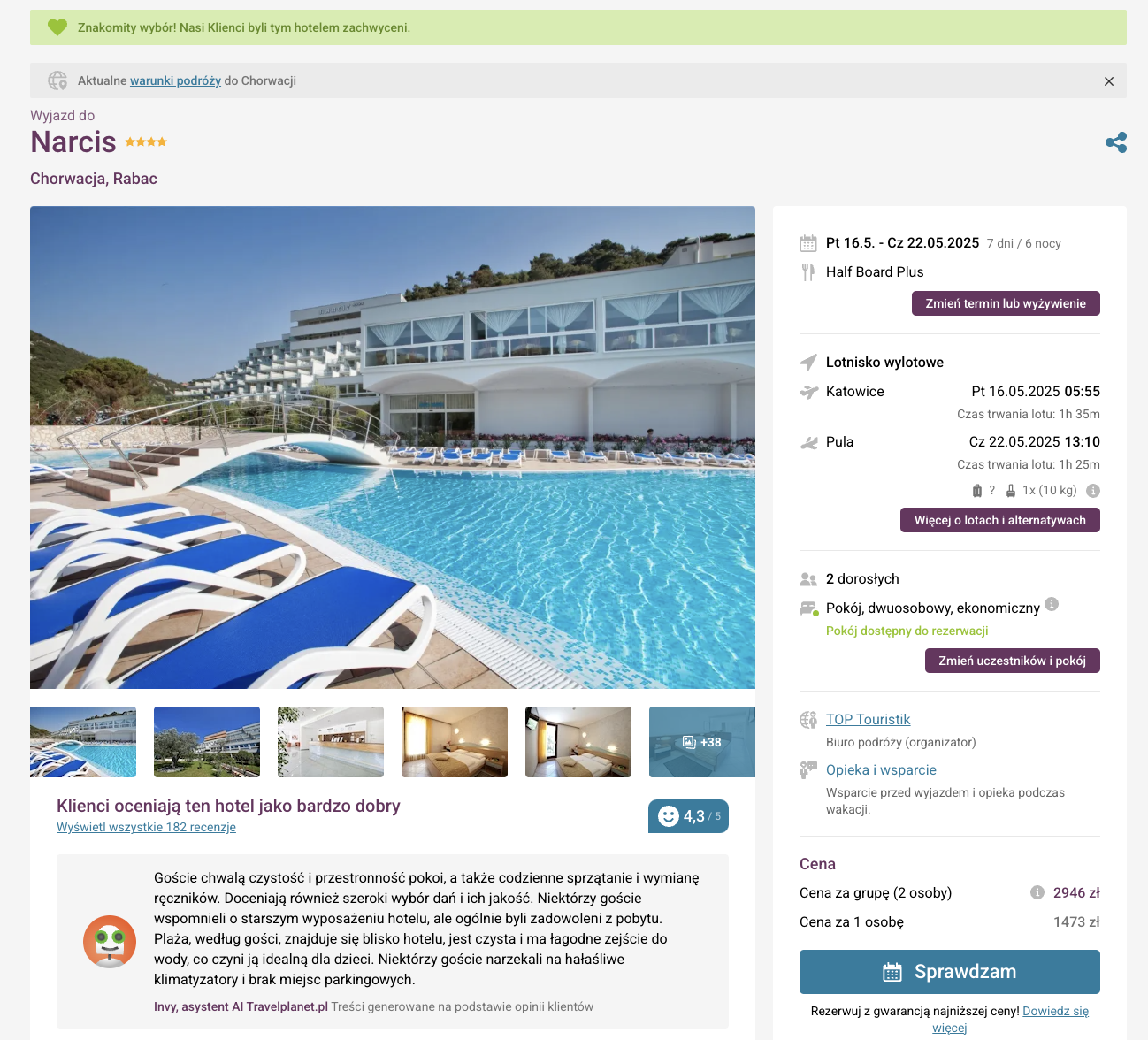Dismiss the travel conditions notice
This screenshot has width=1148, height=1040.
point(1109,81)
